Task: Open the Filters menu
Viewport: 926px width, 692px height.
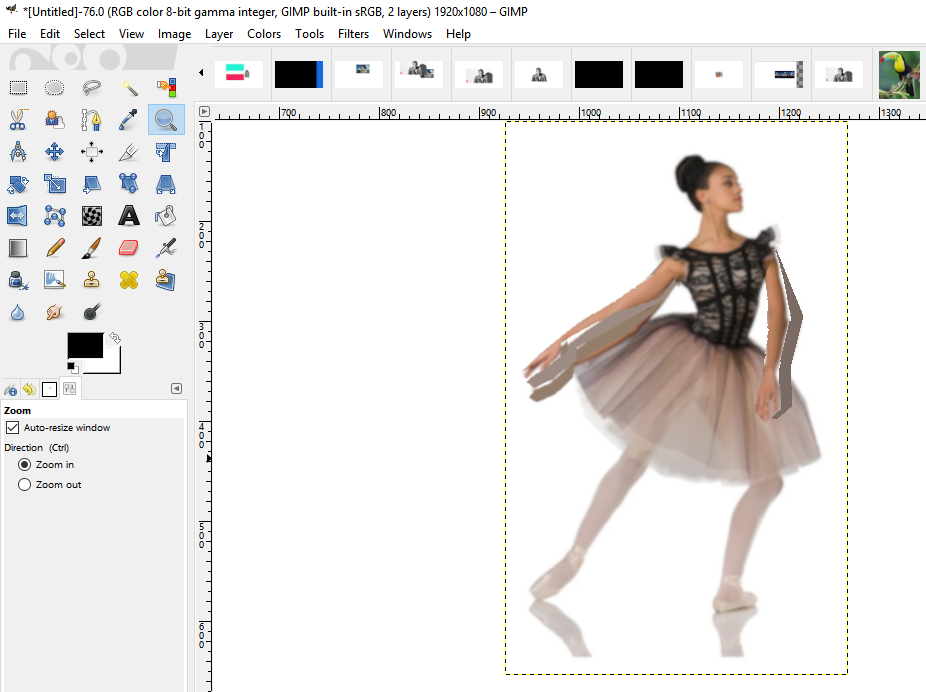Action: coord(353,34)
